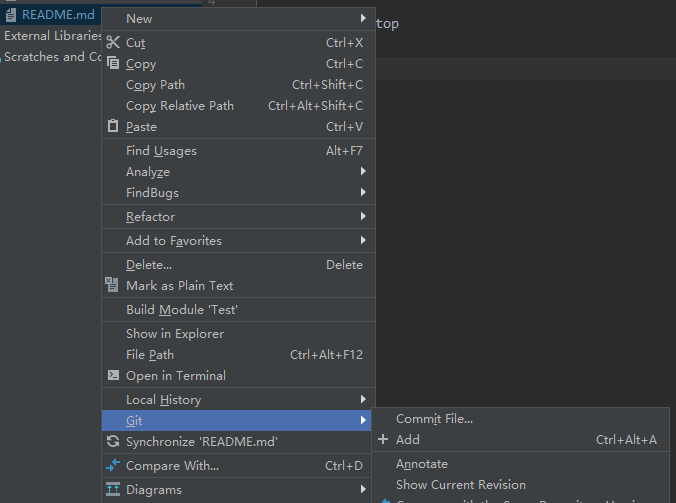Expand the FindBugs submenu arrow

click(x=363, y=192)
